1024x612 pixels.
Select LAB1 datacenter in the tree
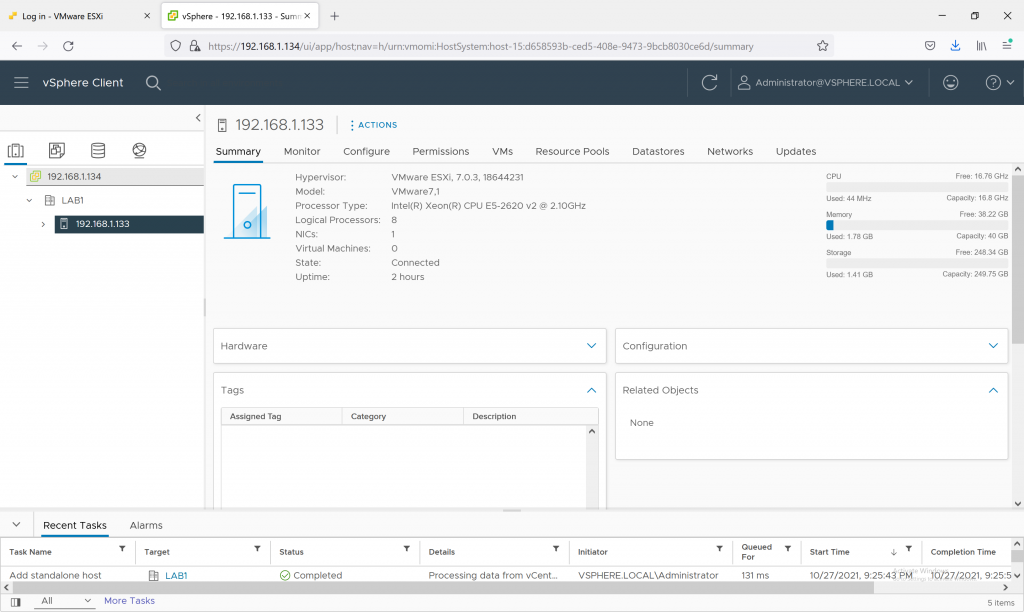[72, 201]
